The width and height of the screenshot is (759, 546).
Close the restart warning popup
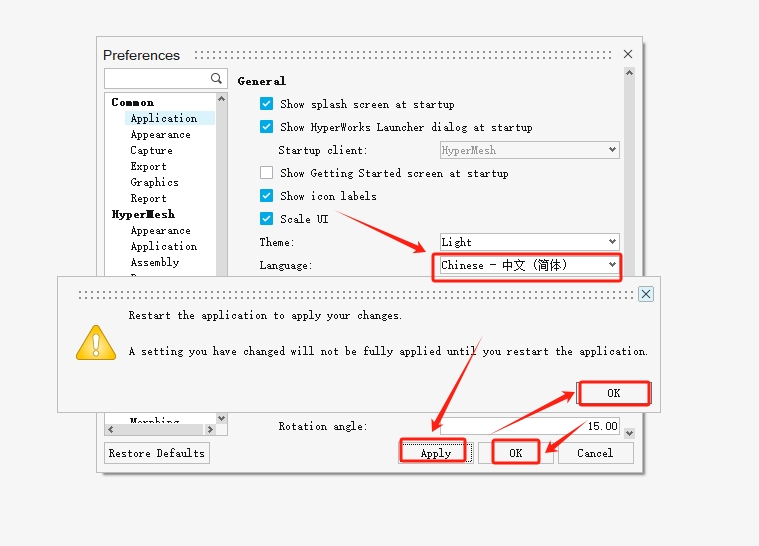click(646, 294)
